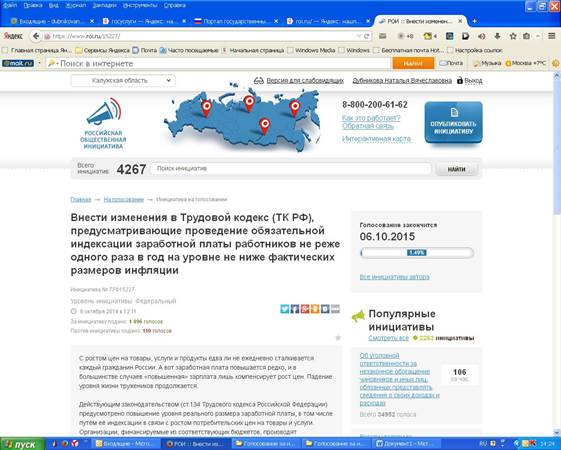Screen dimensions: 561x450
Task: Share initiative on Odnoklassniki
Action: pos(315,309)
